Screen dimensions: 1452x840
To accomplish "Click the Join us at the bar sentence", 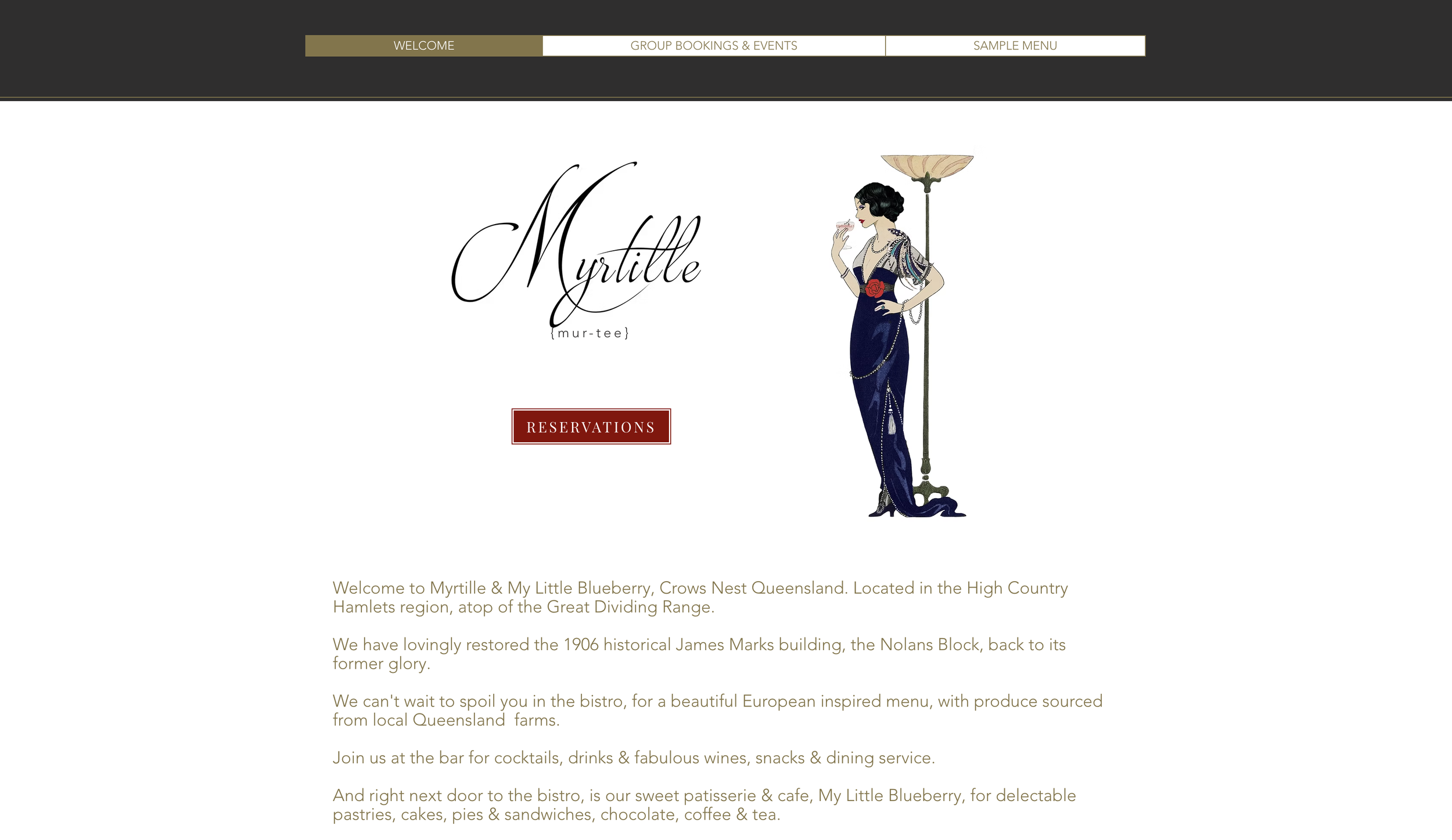I will point(634,758).
